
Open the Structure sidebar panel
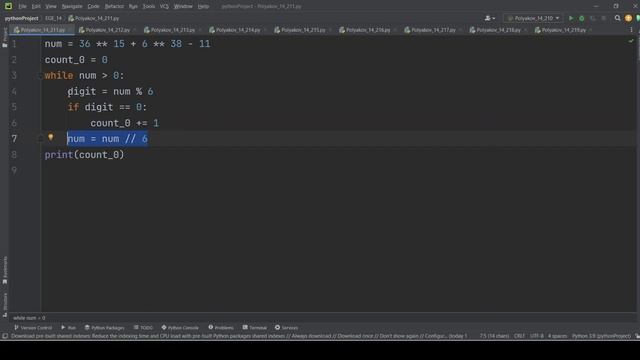(x=4, y=304)
